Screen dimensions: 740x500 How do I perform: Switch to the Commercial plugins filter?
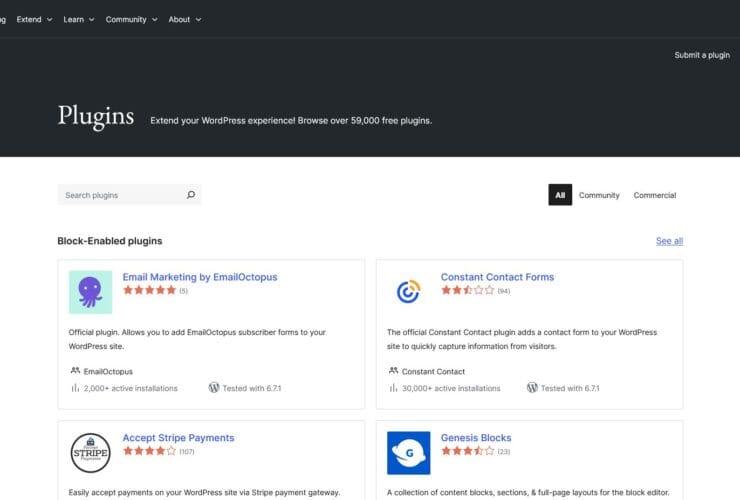point(655,195)
